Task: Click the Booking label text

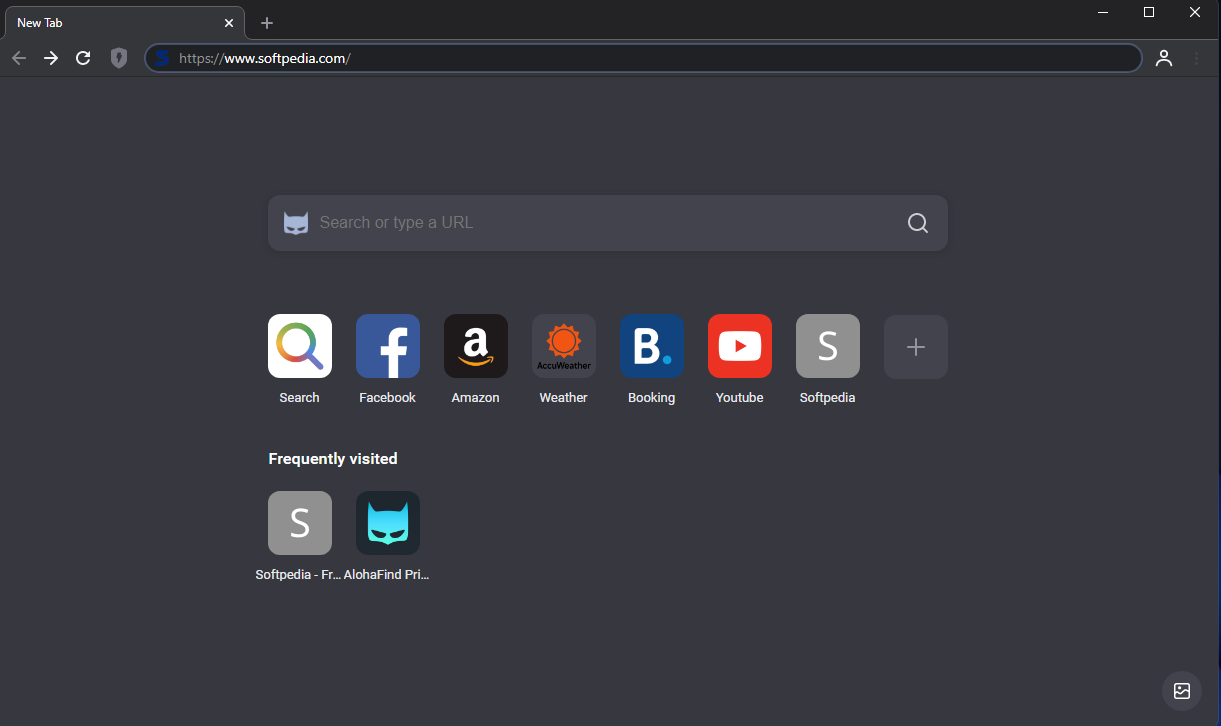Action: tap(652, 398)
